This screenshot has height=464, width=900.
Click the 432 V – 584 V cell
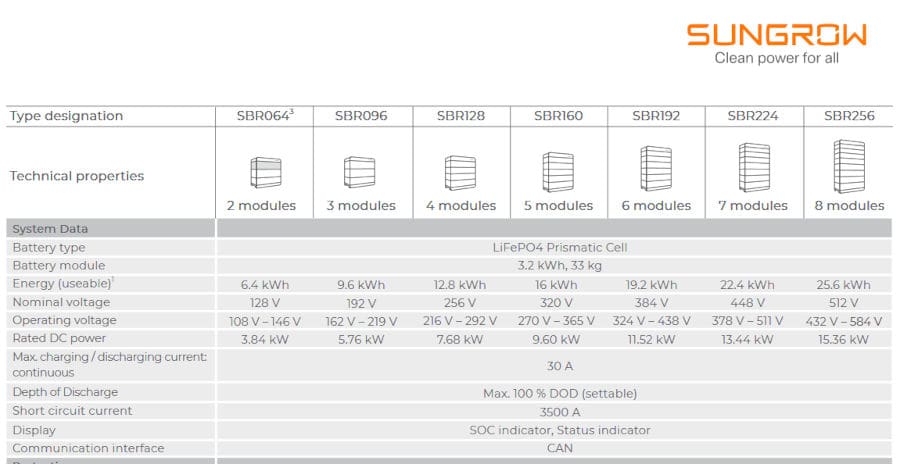(843, 321)
